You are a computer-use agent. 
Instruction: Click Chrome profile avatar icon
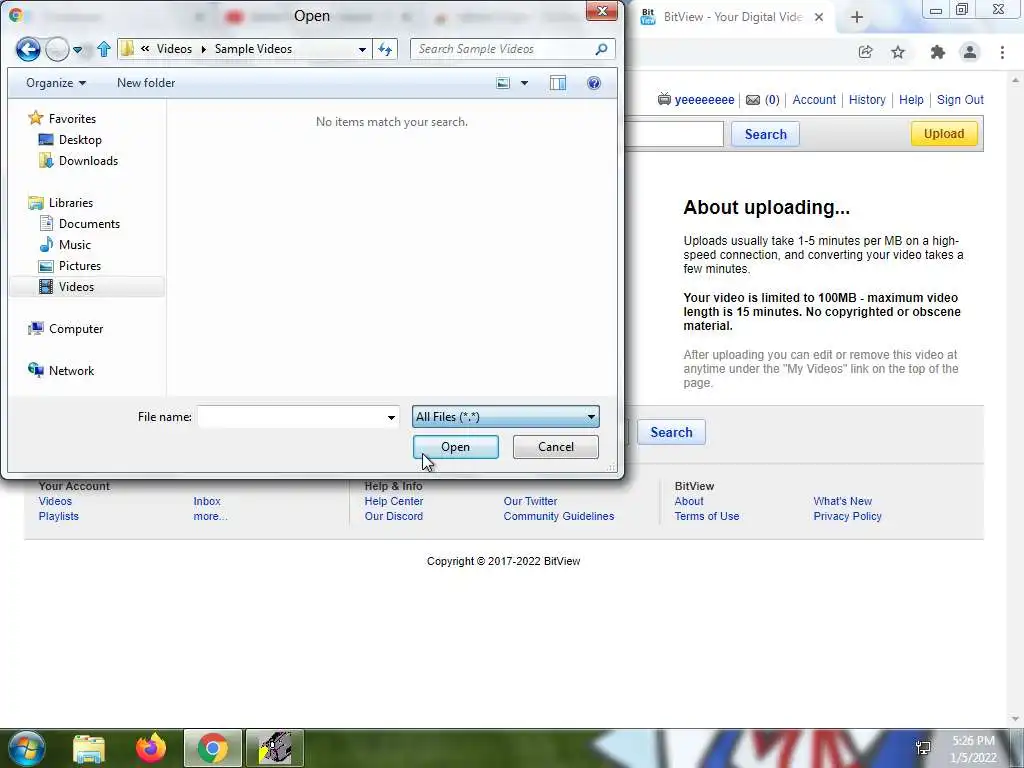point(970,52)
